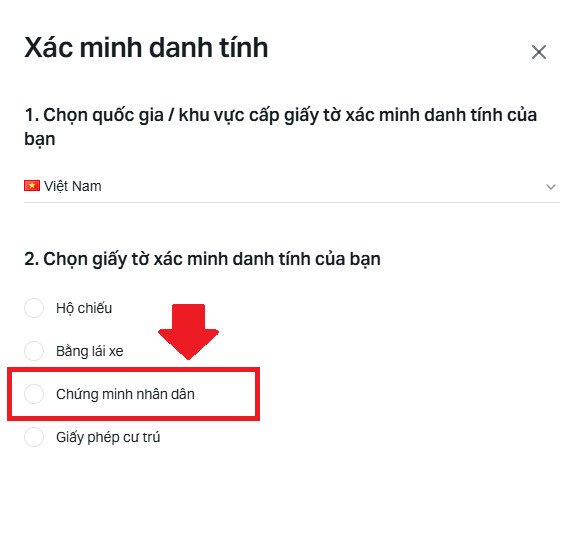The height and width of the screenshot is (539, 585).
Task: Click the large red downward arrow
Action: (188, 332)
